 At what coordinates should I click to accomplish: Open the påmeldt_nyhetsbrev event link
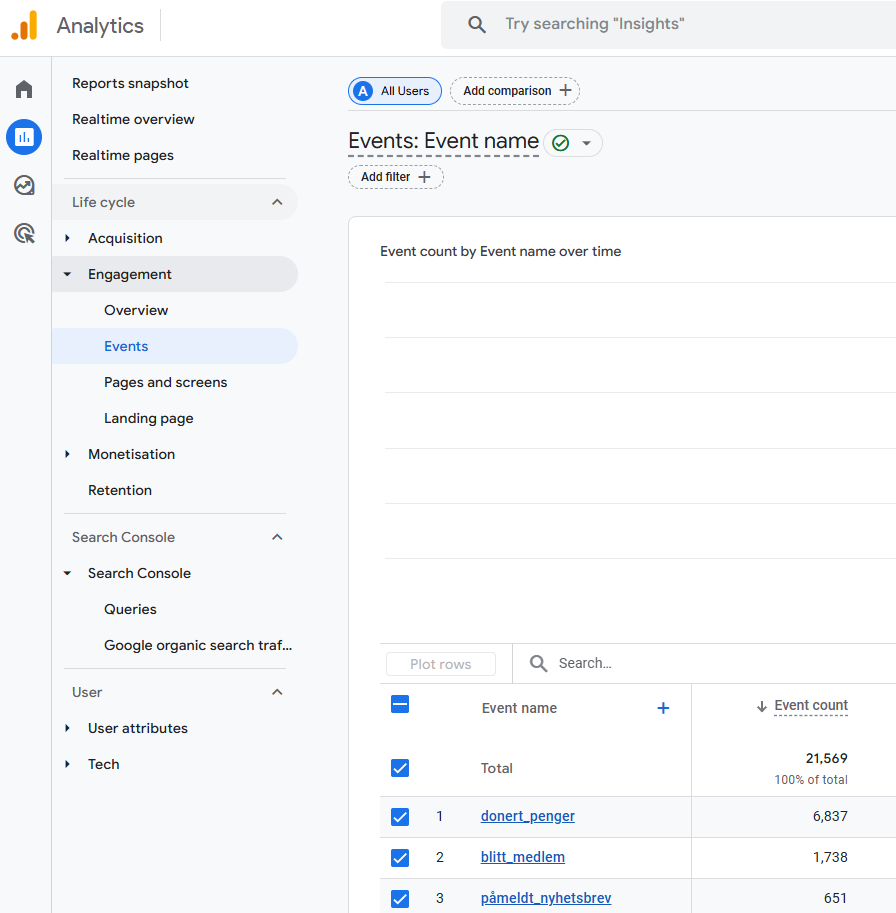[545, 898]
